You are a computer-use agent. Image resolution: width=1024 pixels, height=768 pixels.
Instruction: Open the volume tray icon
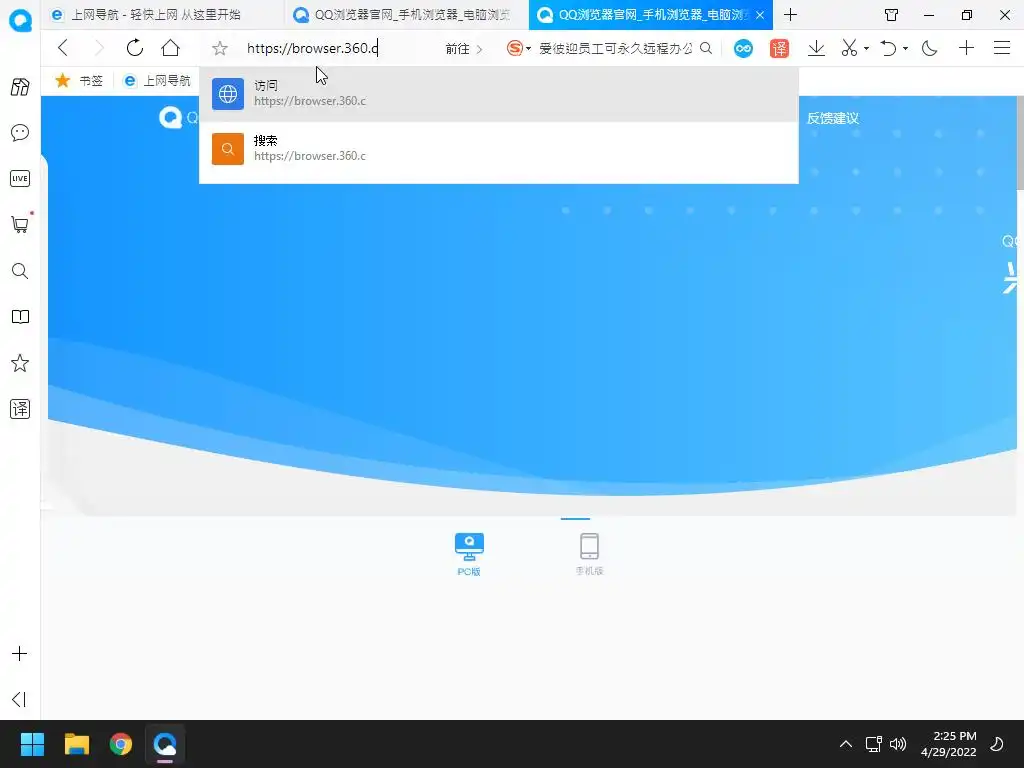click(x=898, y=744)
